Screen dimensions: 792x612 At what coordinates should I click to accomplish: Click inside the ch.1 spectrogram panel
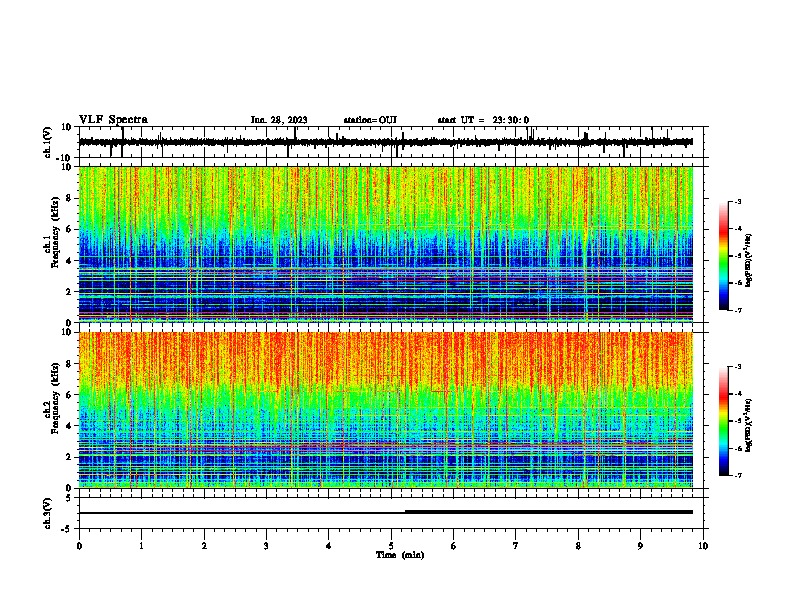click(x=386, y=244)
